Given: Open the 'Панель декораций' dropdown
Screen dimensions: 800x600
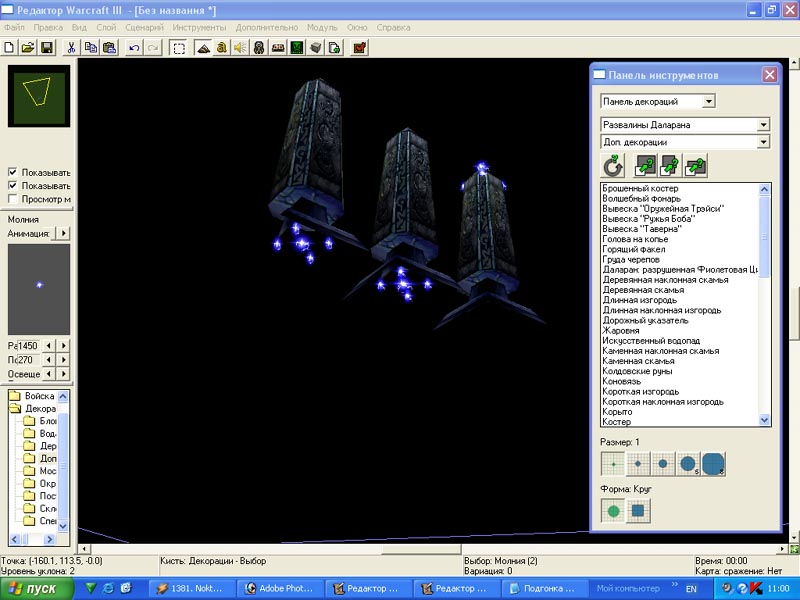Looking at the screenshot, I should coord(708,101).
